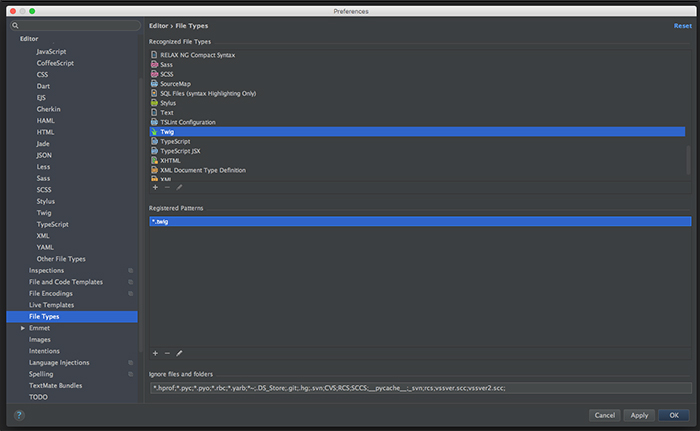The width and height of the screenshot is (700, 431).
Task: Click the SQL Files type icon
Action: click(154, 93)
